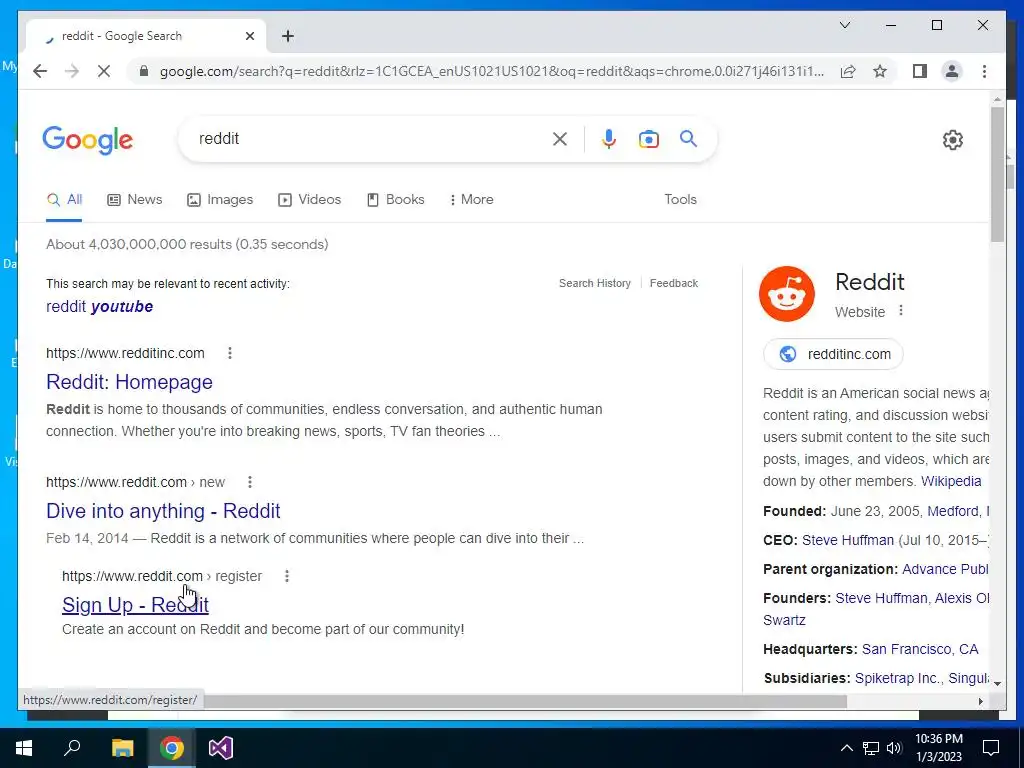Click the Swartz founder link
1024x768 pixels.
(x=784, y=620)
